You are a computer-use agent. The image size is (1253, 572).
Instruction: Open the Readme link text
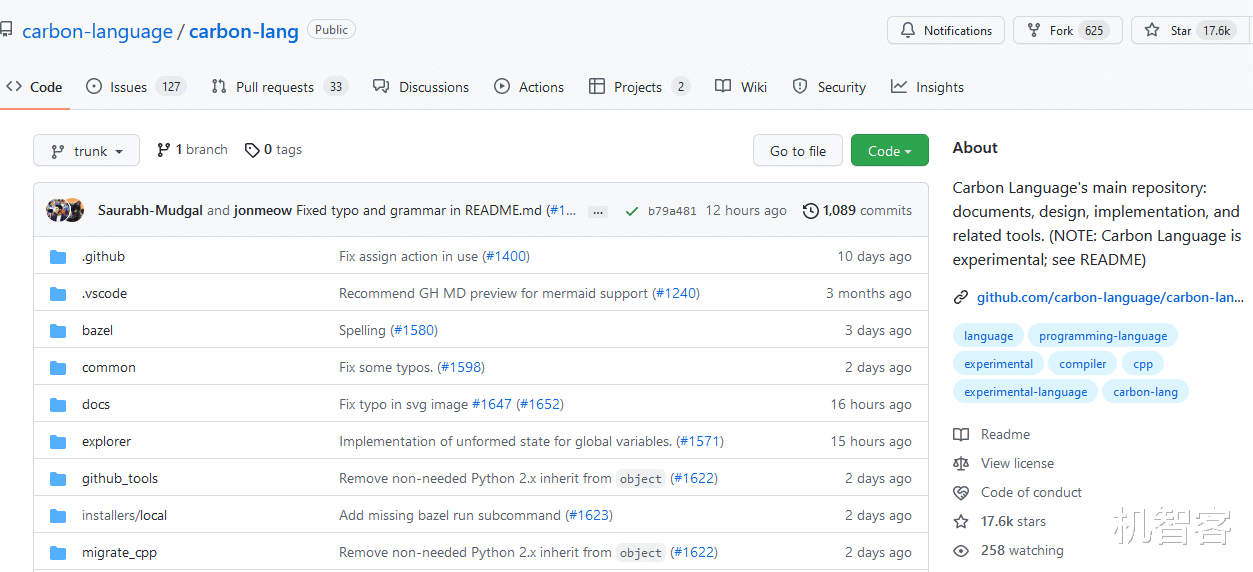tap(1005, 435)
